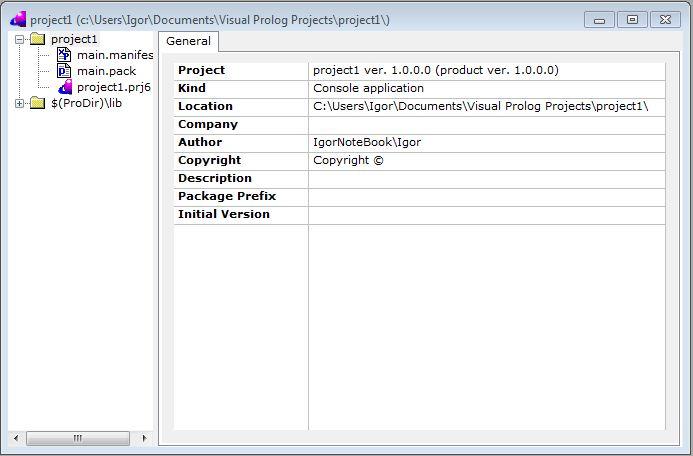Maximize the project1 window
The height and width of the screenshot is (456, 693).
(632, 20)
